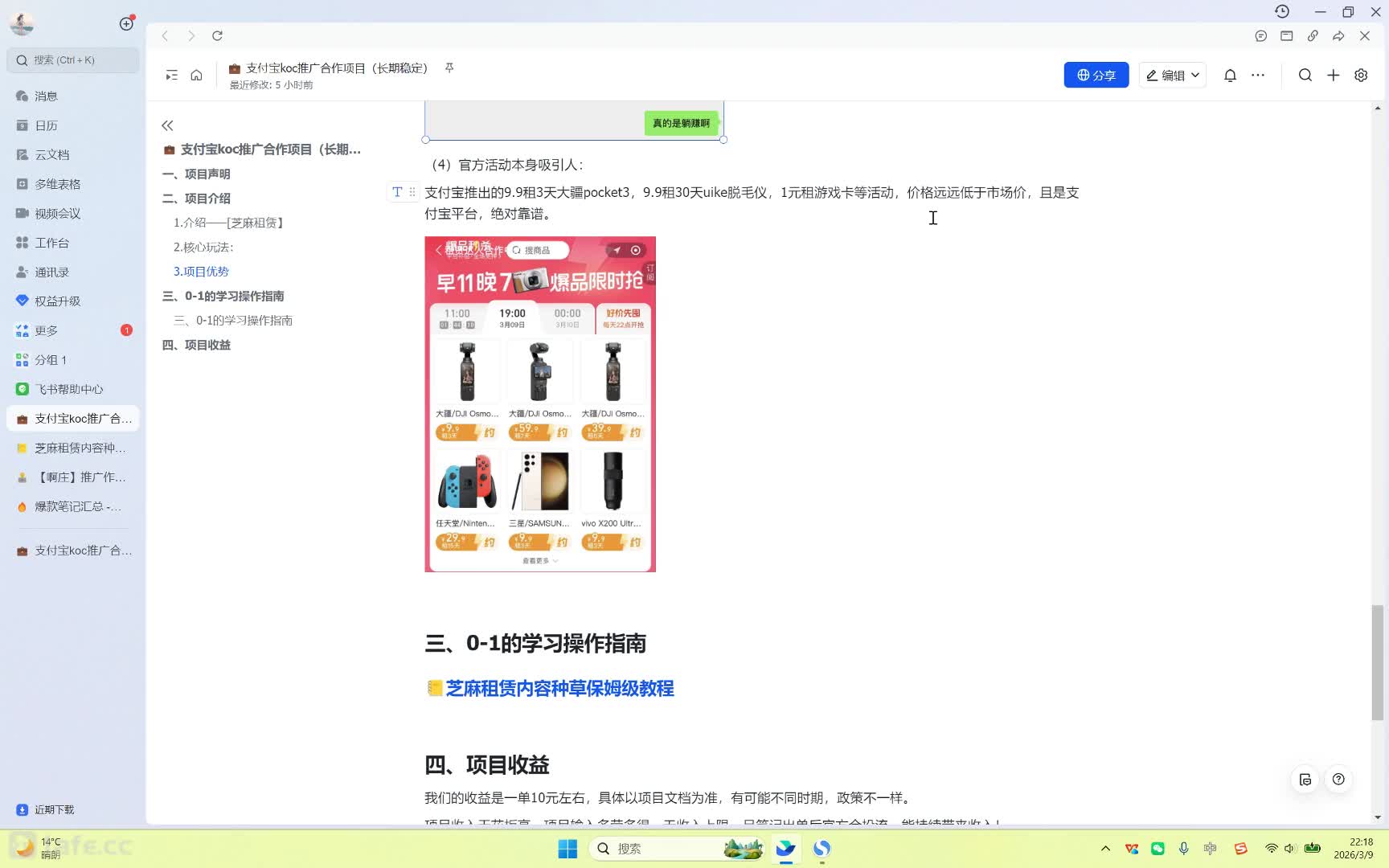Open the comments speech-bubble icon
This screenshot has height=868, width=1389.
[1260, 35]
